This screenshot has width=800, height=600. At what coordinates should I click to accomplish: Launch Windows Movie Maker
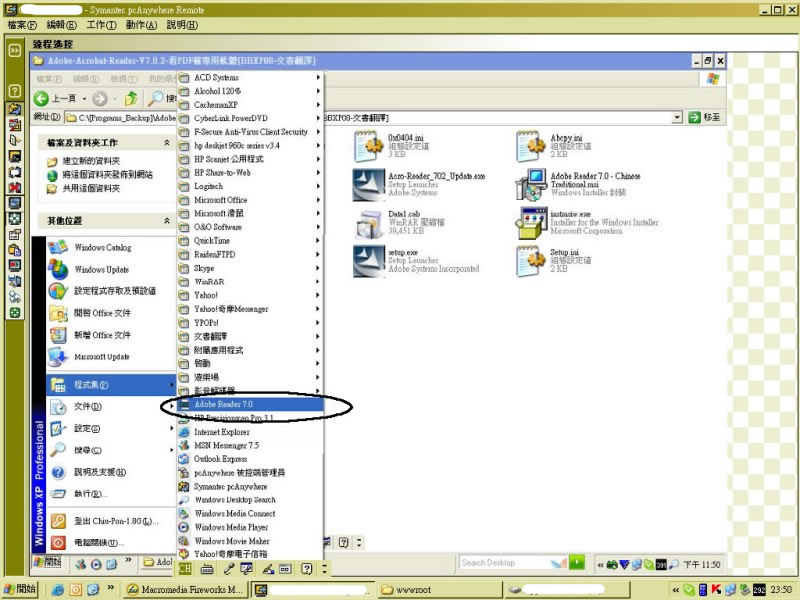(x=250, y=541)
